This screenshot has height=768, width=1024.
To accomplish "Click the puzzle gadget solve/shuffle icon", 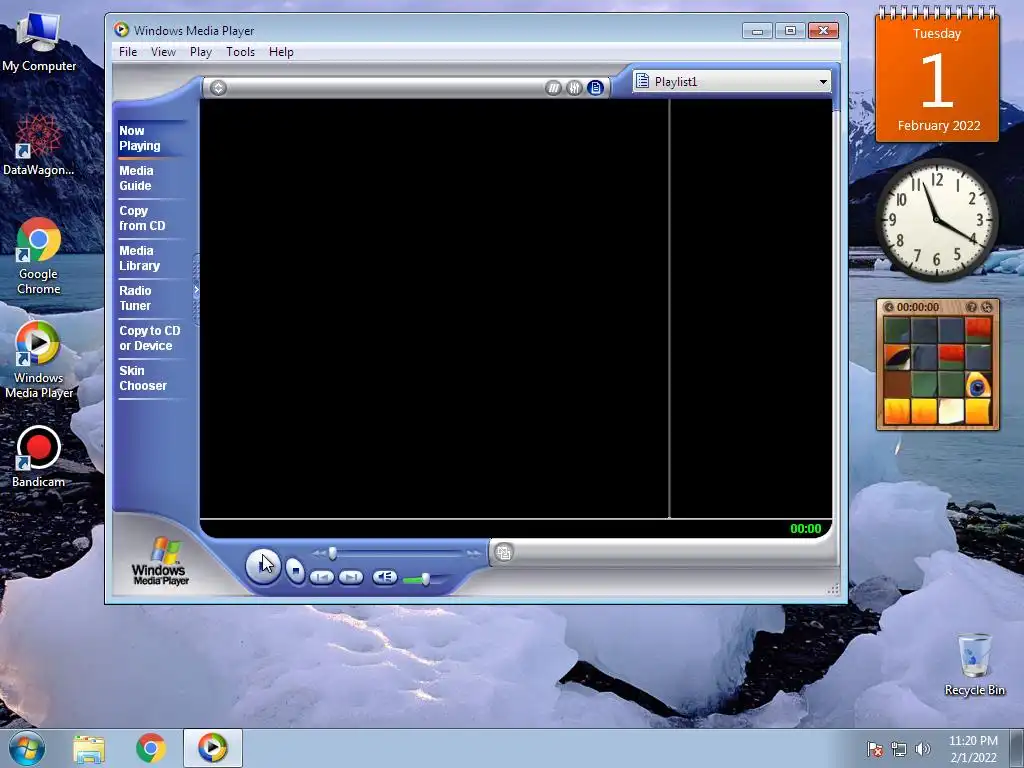I will tap(986, 307).
